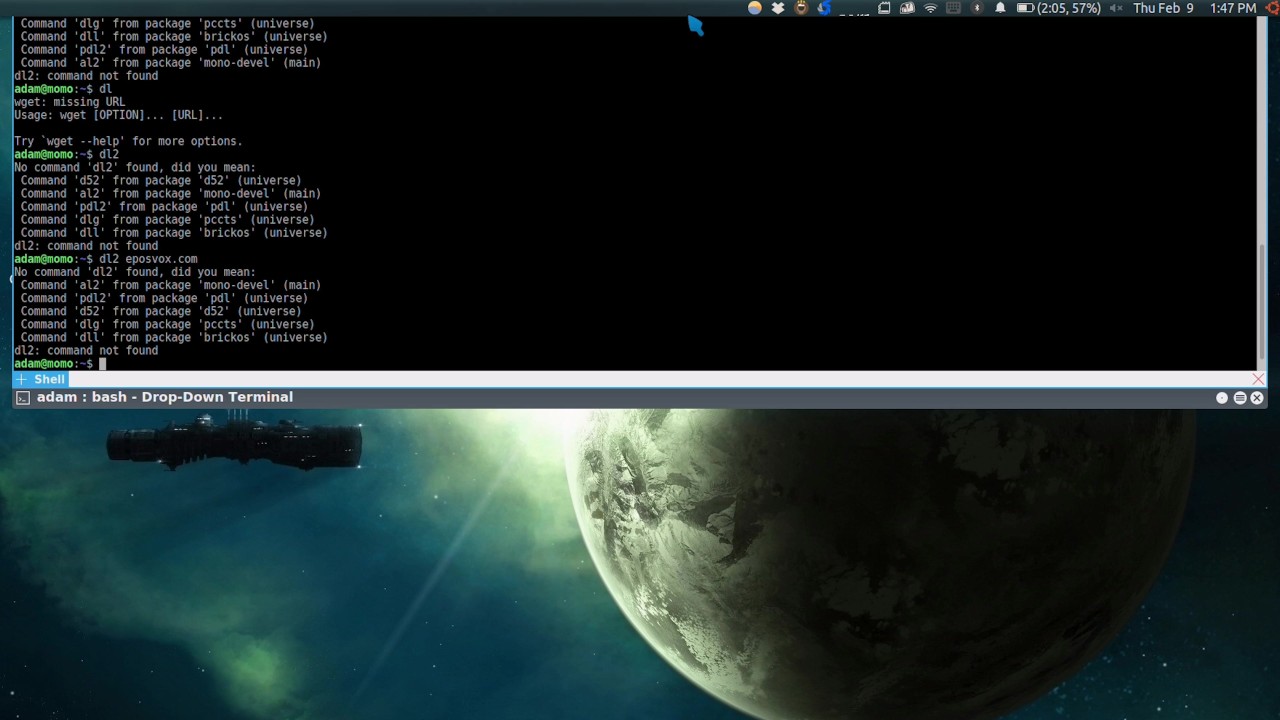Close the current Shell tab with red X
Viewport: 1280px width, 720px height.
pyautogui.click(x=1258, y=380)
